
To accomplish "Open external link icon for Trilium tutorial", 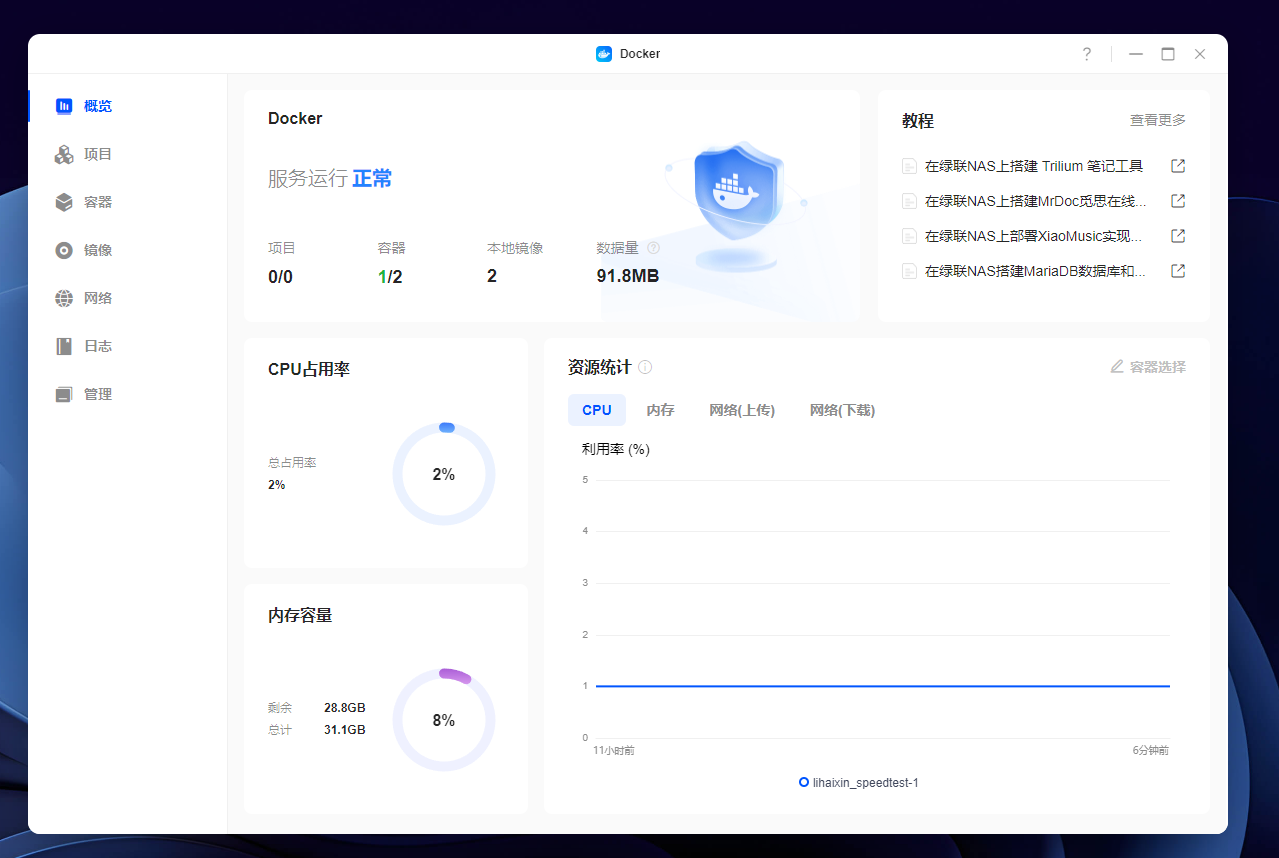I will tap(1178, 166).
